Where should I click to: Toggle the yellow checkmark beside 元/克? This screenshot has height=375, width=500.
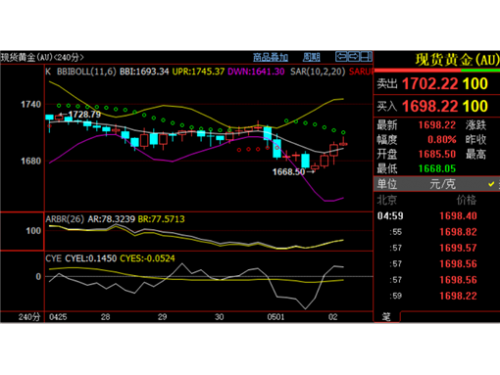491,184
